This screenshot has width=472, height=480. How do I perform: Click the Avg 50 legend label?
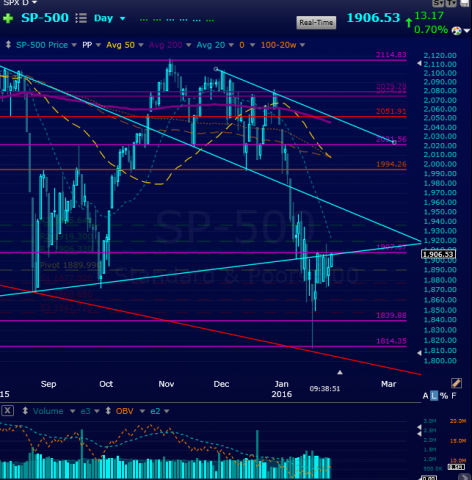[120, 45]
